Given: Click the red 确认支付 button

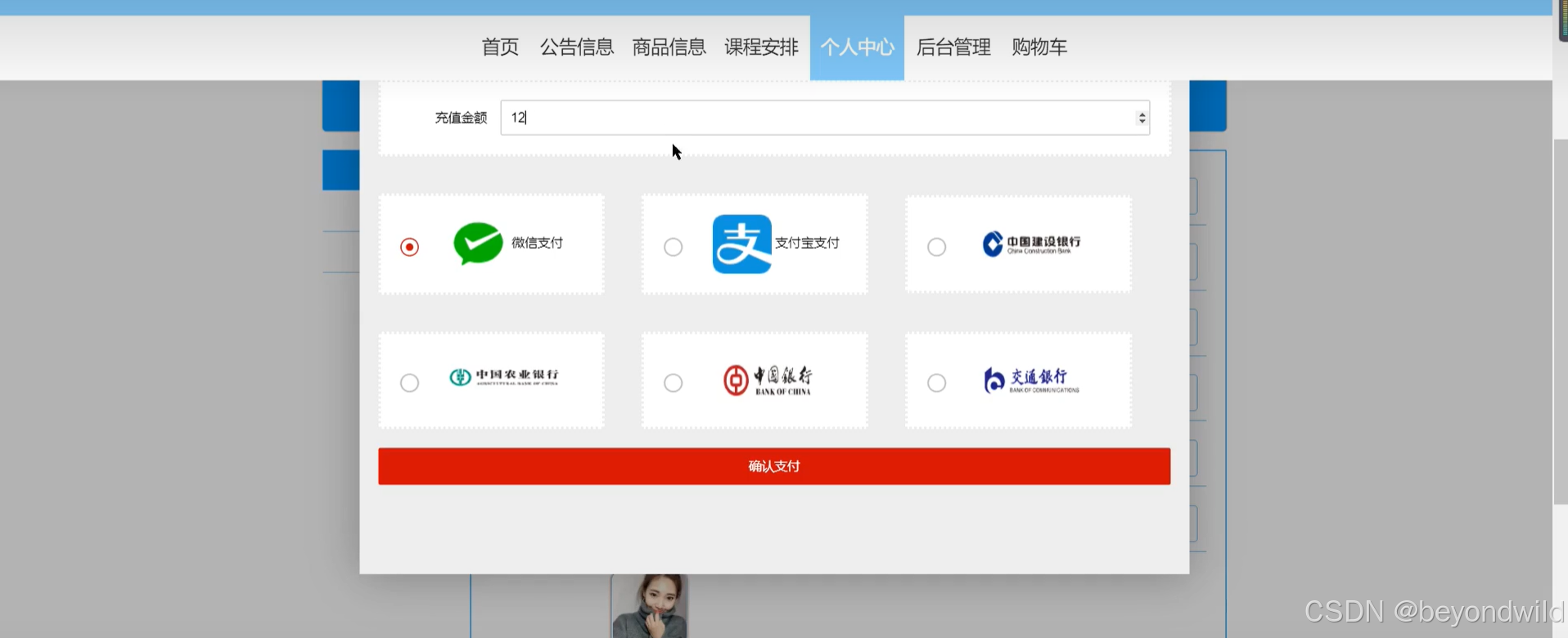Looking at the screenshot, I should (774, 466).
